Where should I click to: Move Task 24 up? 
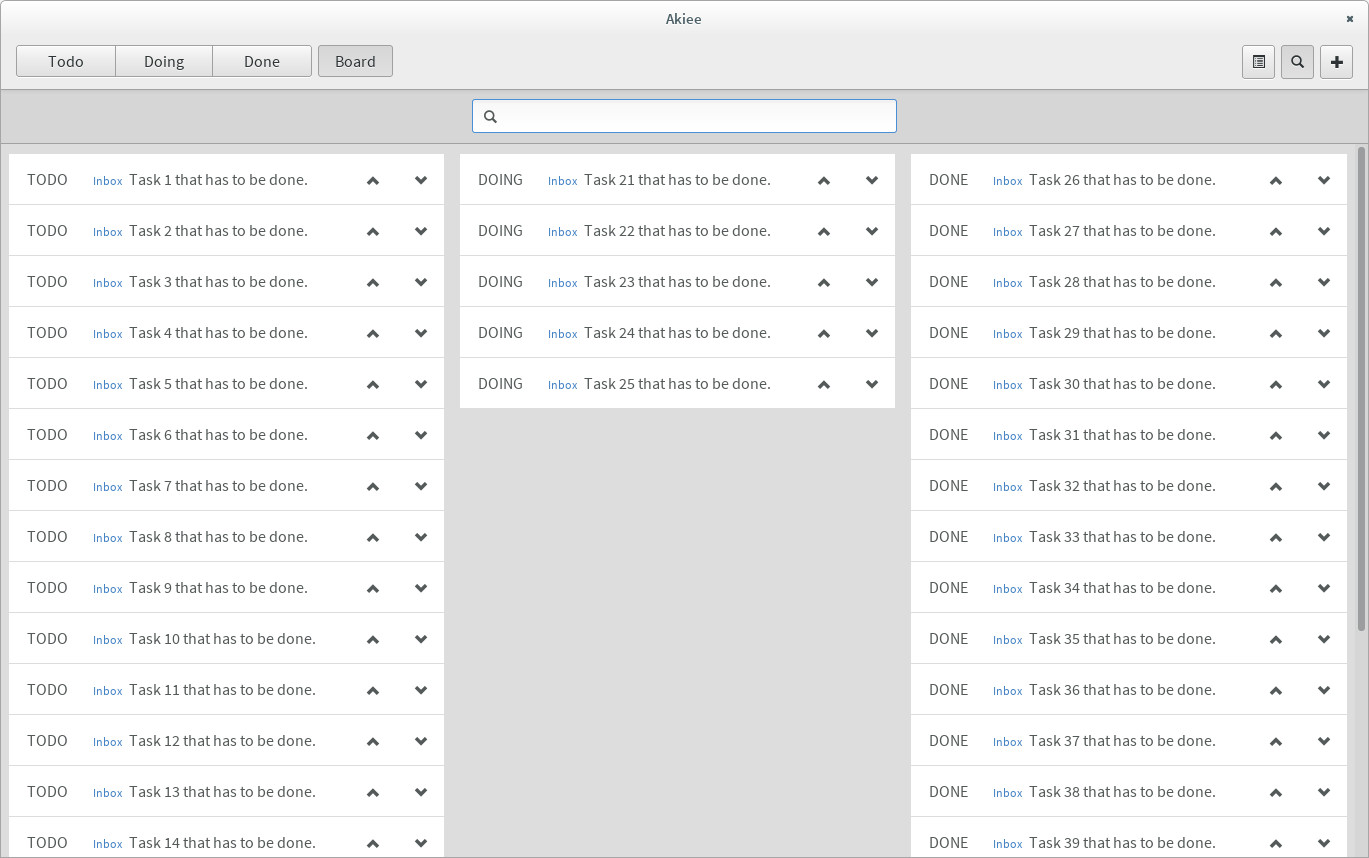pos(824,334)
